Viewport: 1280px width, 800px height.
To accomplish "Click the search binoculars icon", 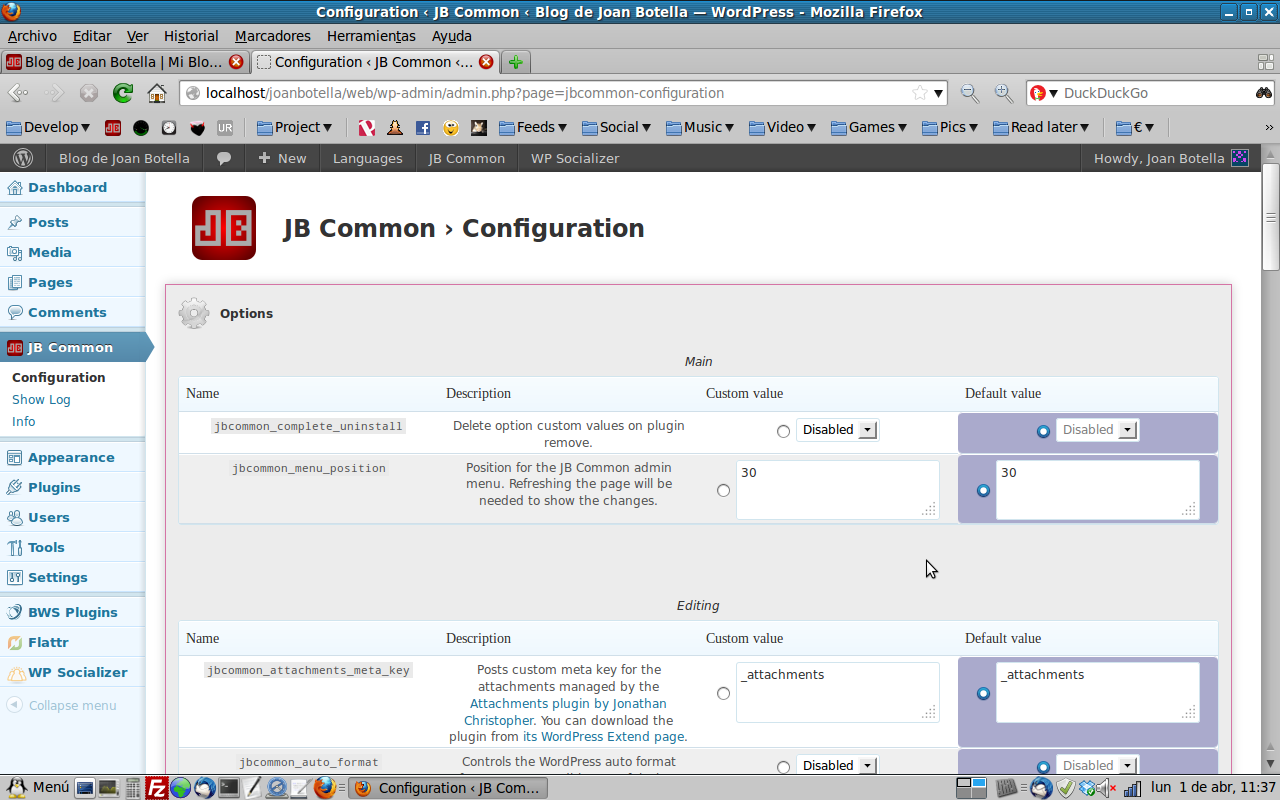I will point(1264,93).
